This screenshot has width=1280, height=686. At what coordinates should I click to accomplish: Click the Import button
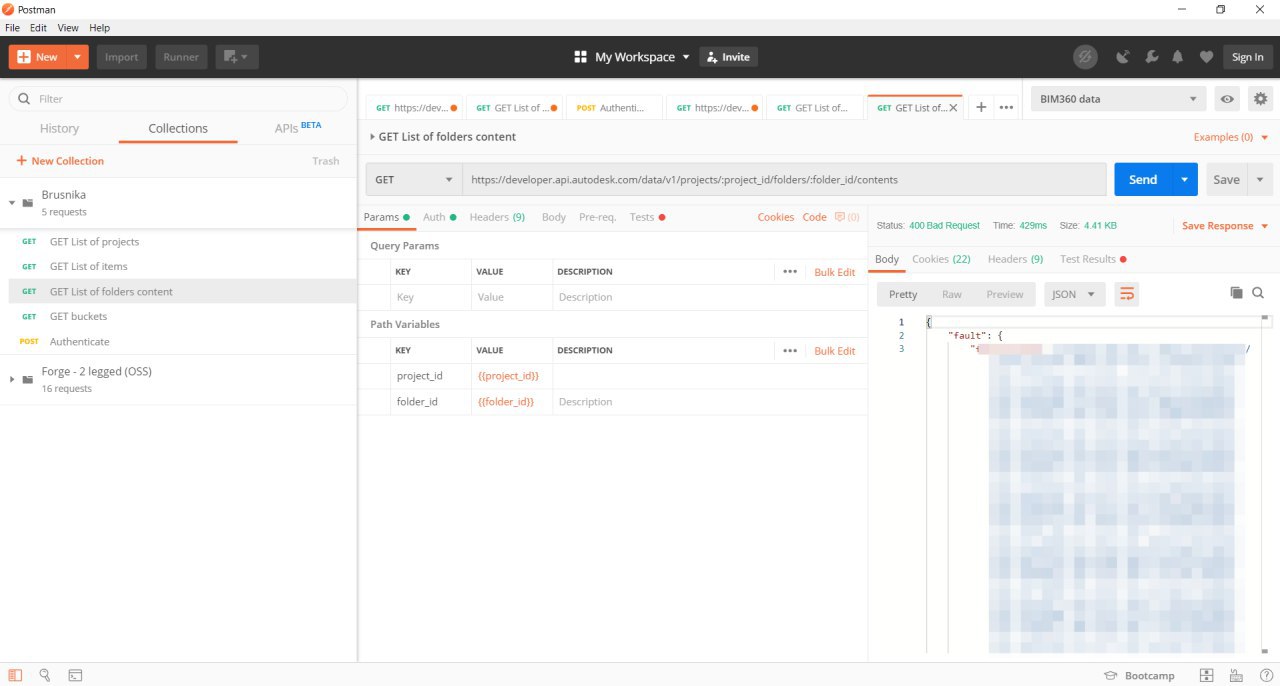[x=122, y=57]
